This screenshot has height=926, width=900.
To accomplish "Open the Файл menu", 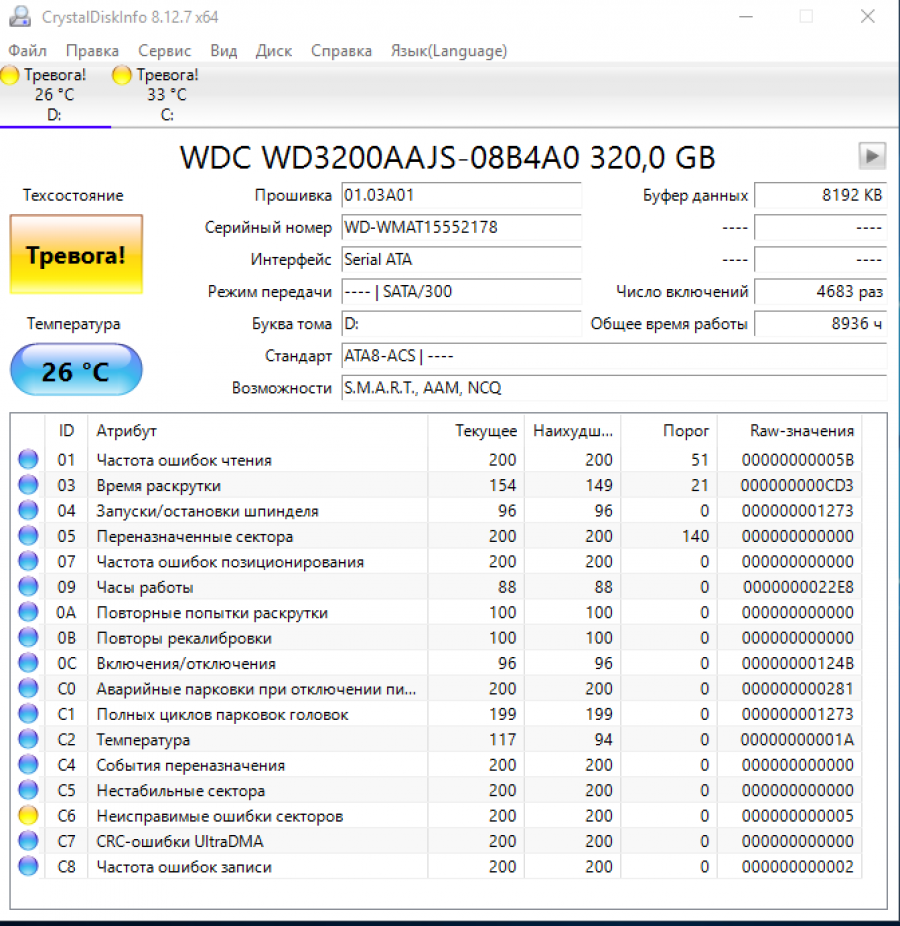I will pyautogui.click(x=27, y=50).
